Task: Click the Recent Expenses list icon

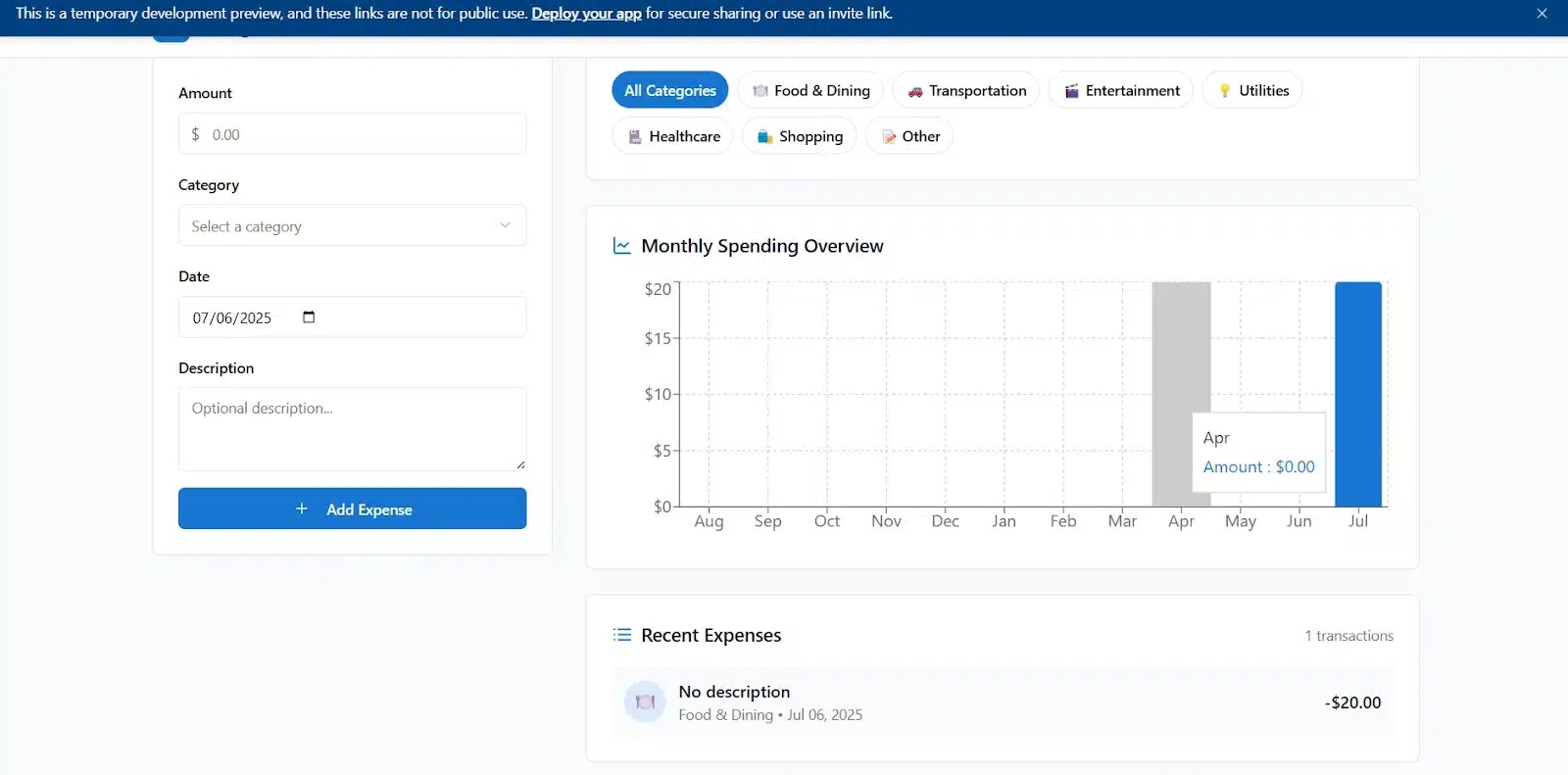Action: pos(621,635)
